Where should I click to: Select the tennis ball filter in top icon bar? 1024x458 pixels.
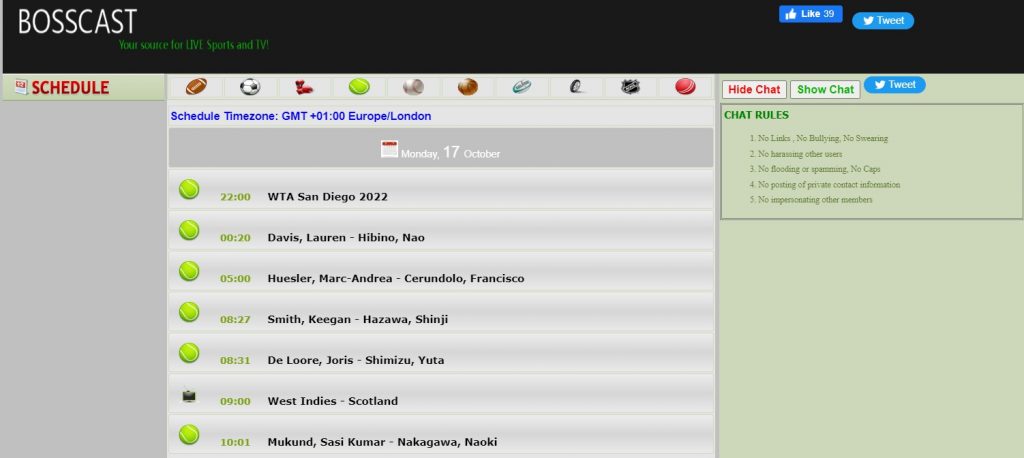coord(359,87)
